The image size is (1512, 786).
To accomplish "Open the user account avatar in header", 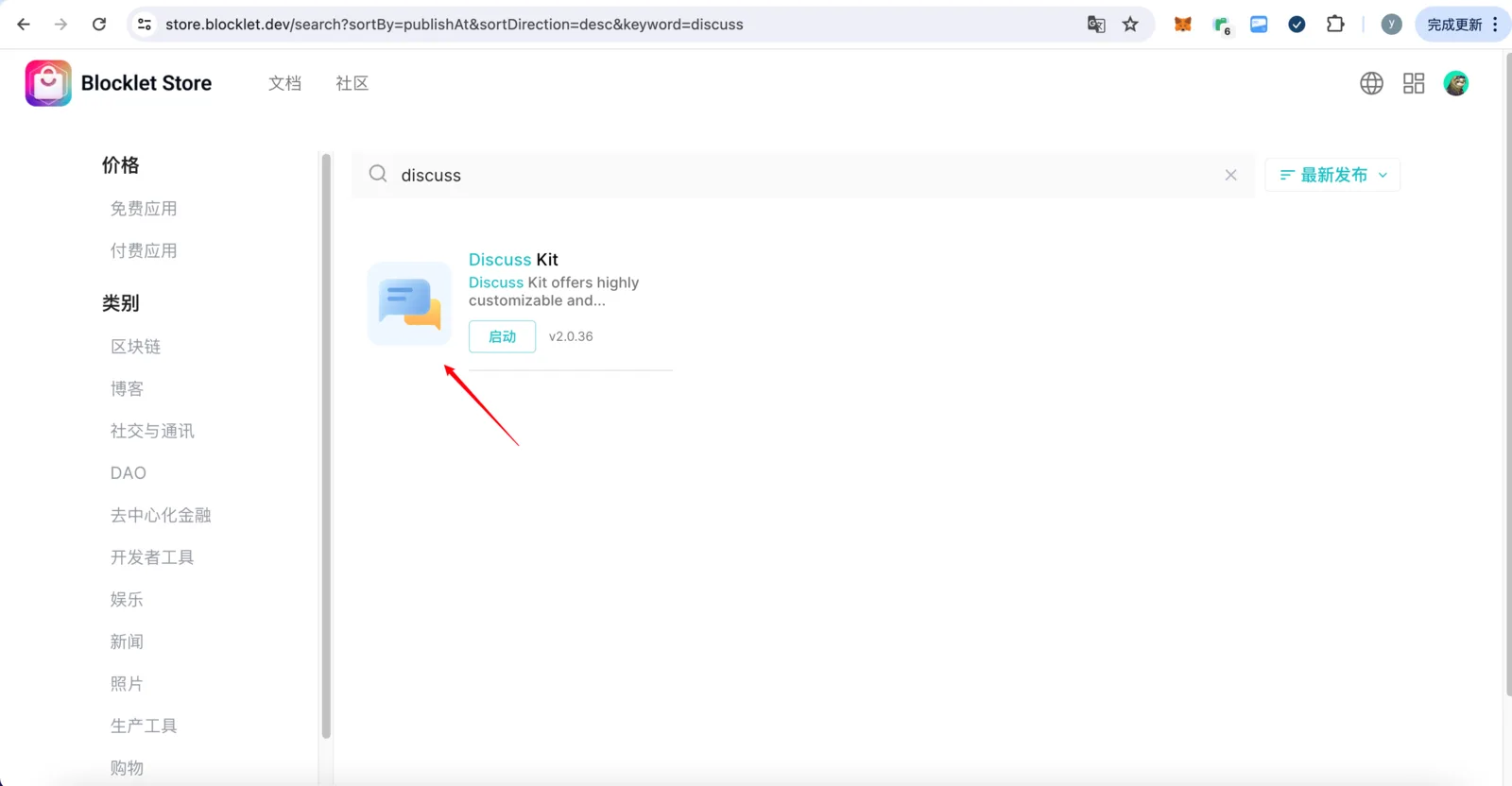I will pyautogui.click(x=1456, y=83).
